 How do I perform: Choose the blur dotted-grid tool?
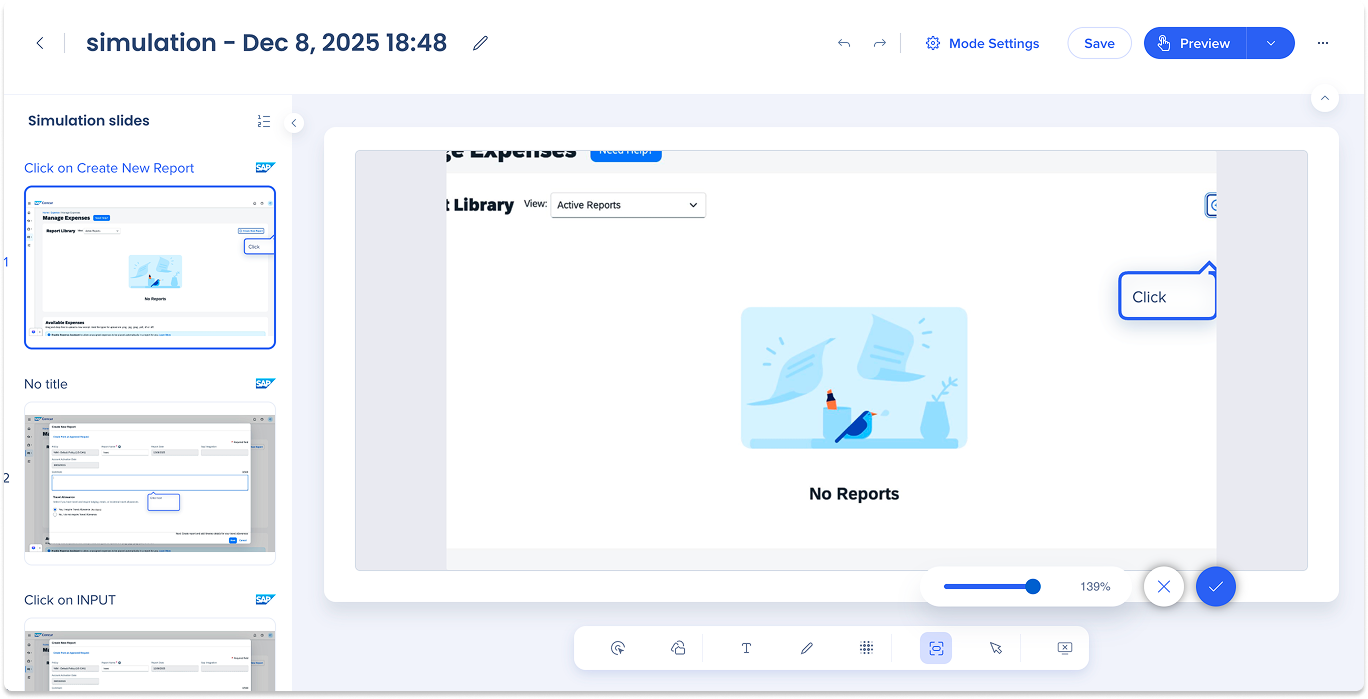coord(866,648)
